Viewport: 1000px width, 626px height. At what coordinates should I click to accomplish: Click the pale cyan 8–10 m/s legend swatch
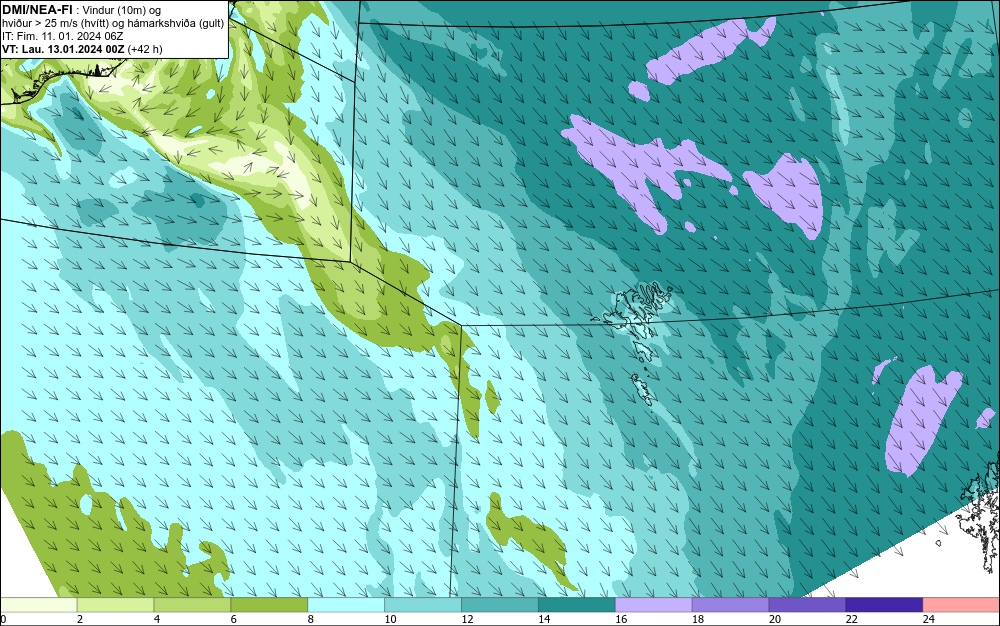(x=346, y=604)
